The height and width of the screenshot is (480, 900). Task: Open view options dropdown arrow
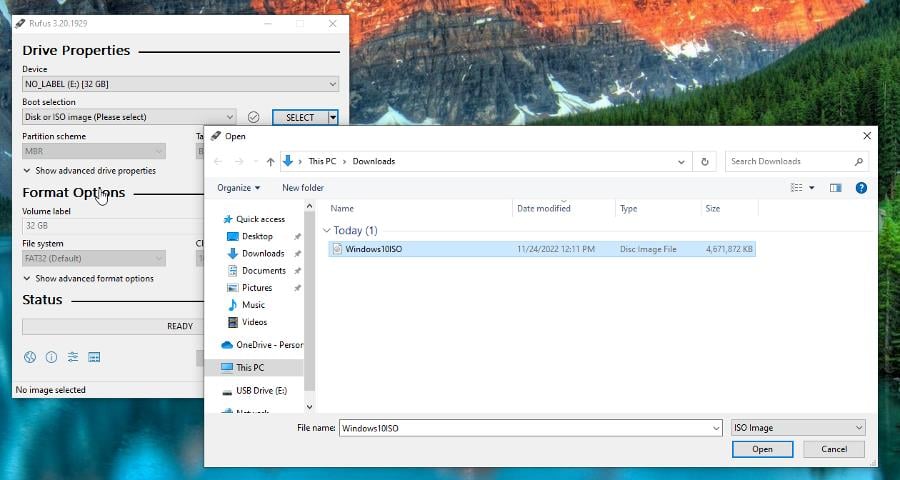coord(812,188)
